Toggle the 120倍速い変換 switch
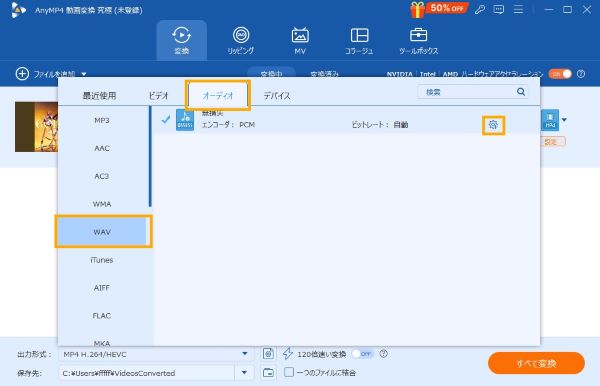This screenshot has width=600, height=386. pyautogui.click(x=362, y=354)
